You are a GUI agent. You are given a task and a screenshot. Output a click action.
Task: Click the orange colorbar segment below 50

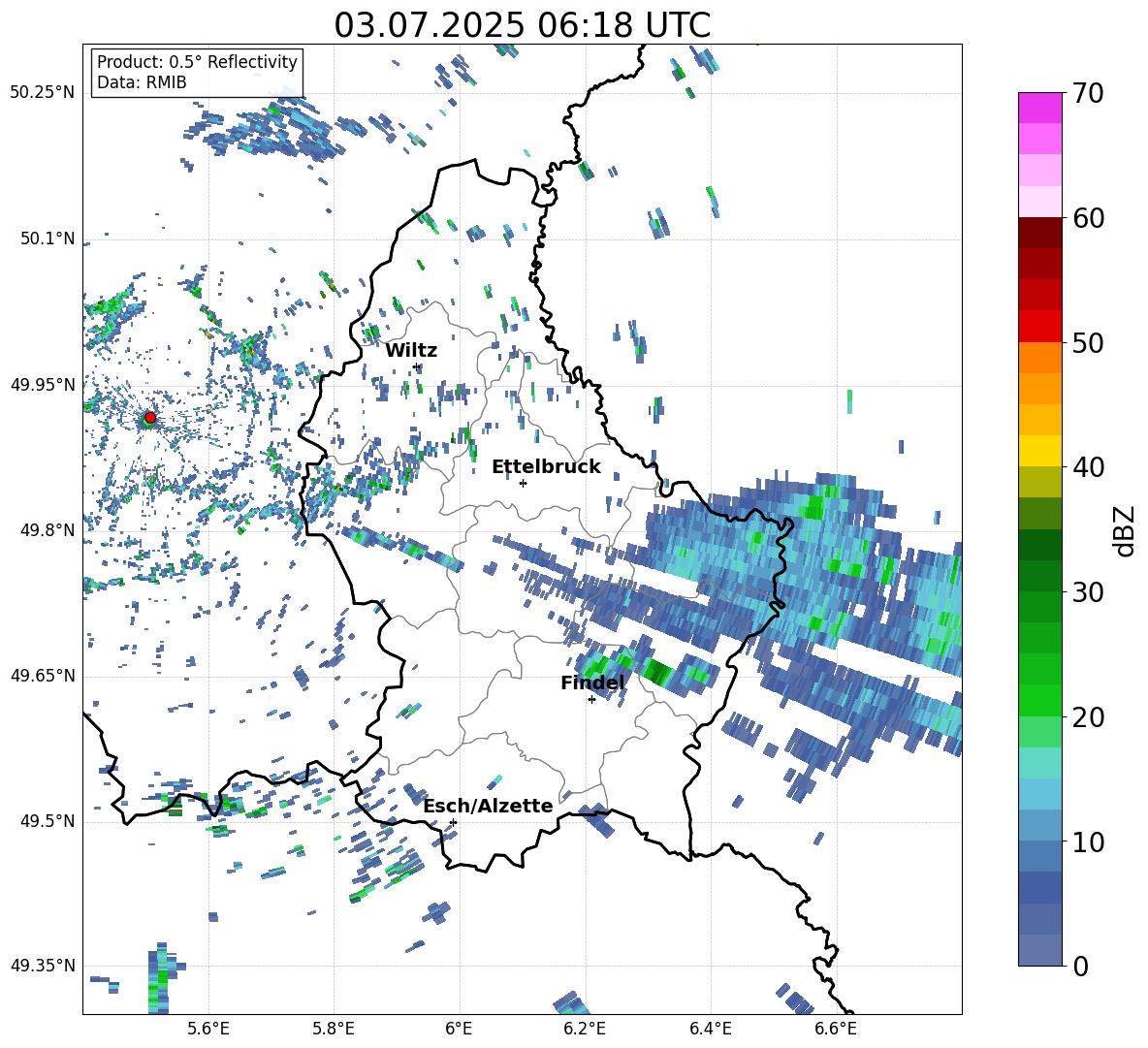[x=1039, y=358]
